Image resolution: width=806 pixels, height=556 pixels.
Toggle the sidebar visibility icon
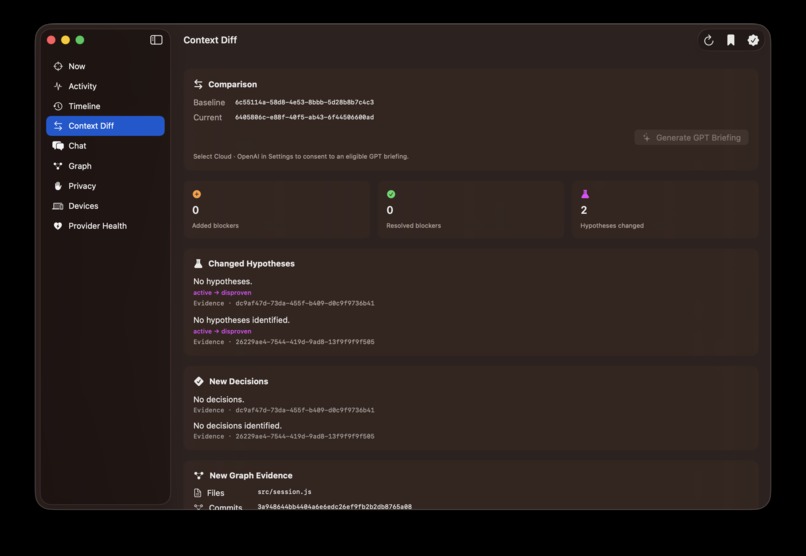pos(156,40)
